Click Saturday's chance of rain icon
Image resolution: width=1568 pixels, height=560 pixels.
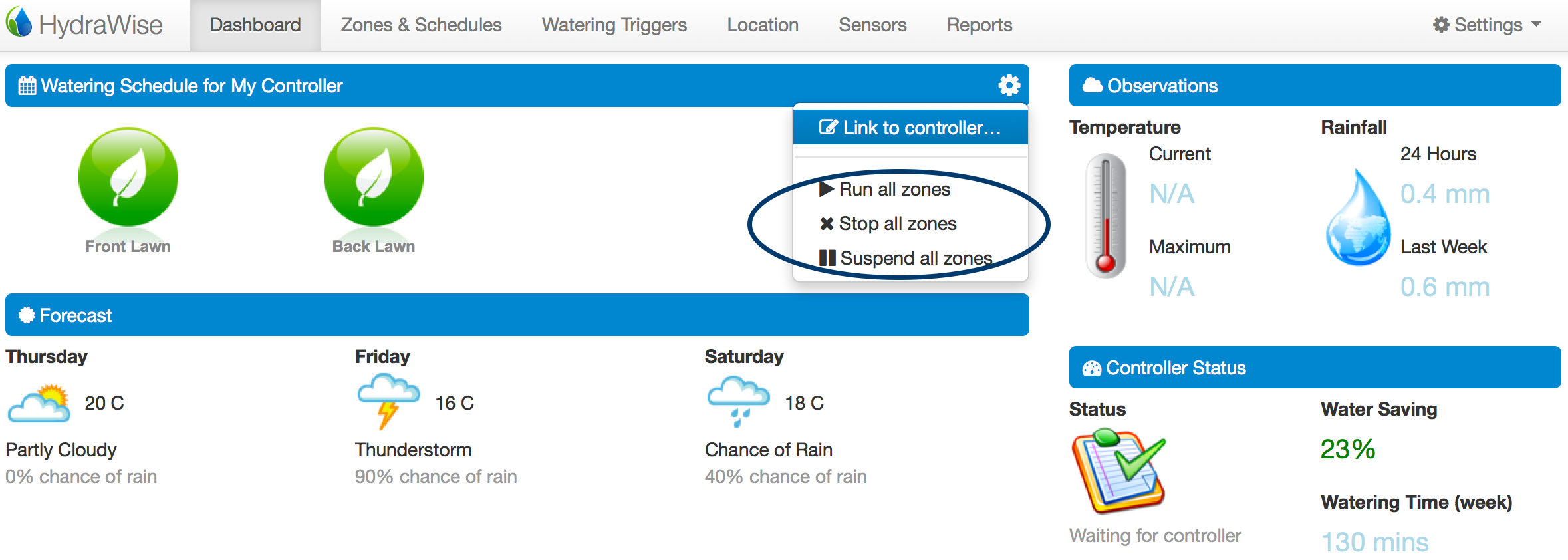[738, 400]
